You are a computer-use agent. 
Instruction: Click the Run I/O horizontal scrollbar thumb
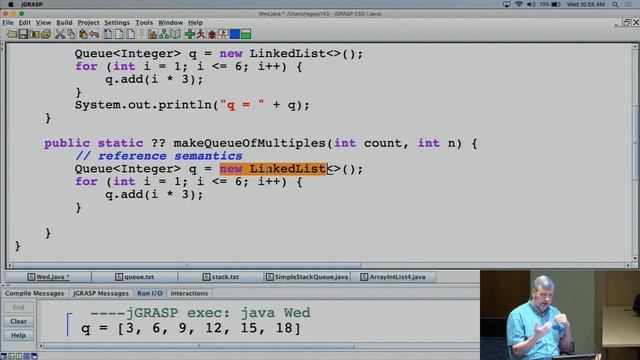tap(199, 346)
